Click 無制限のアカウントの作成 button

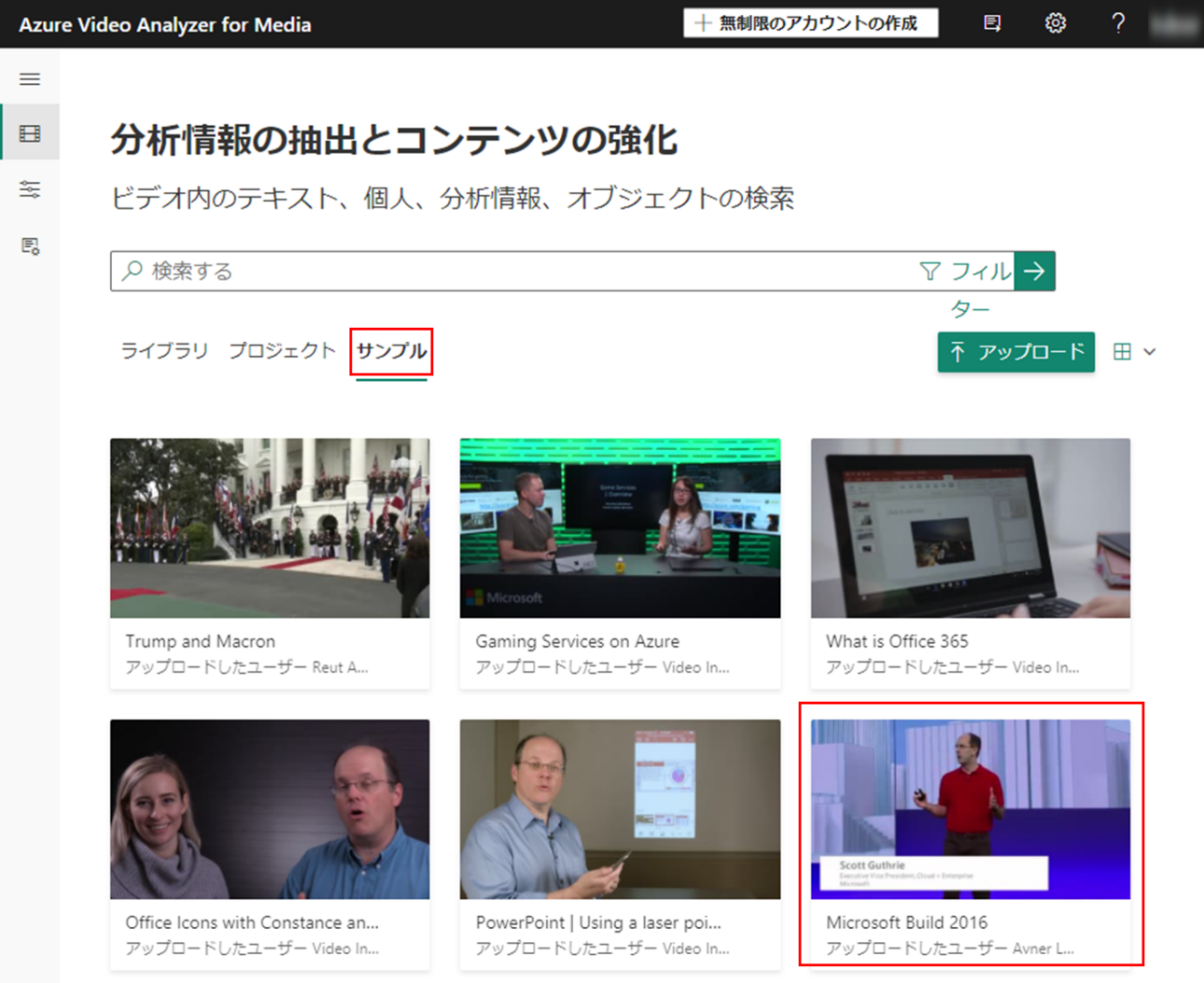811,23
